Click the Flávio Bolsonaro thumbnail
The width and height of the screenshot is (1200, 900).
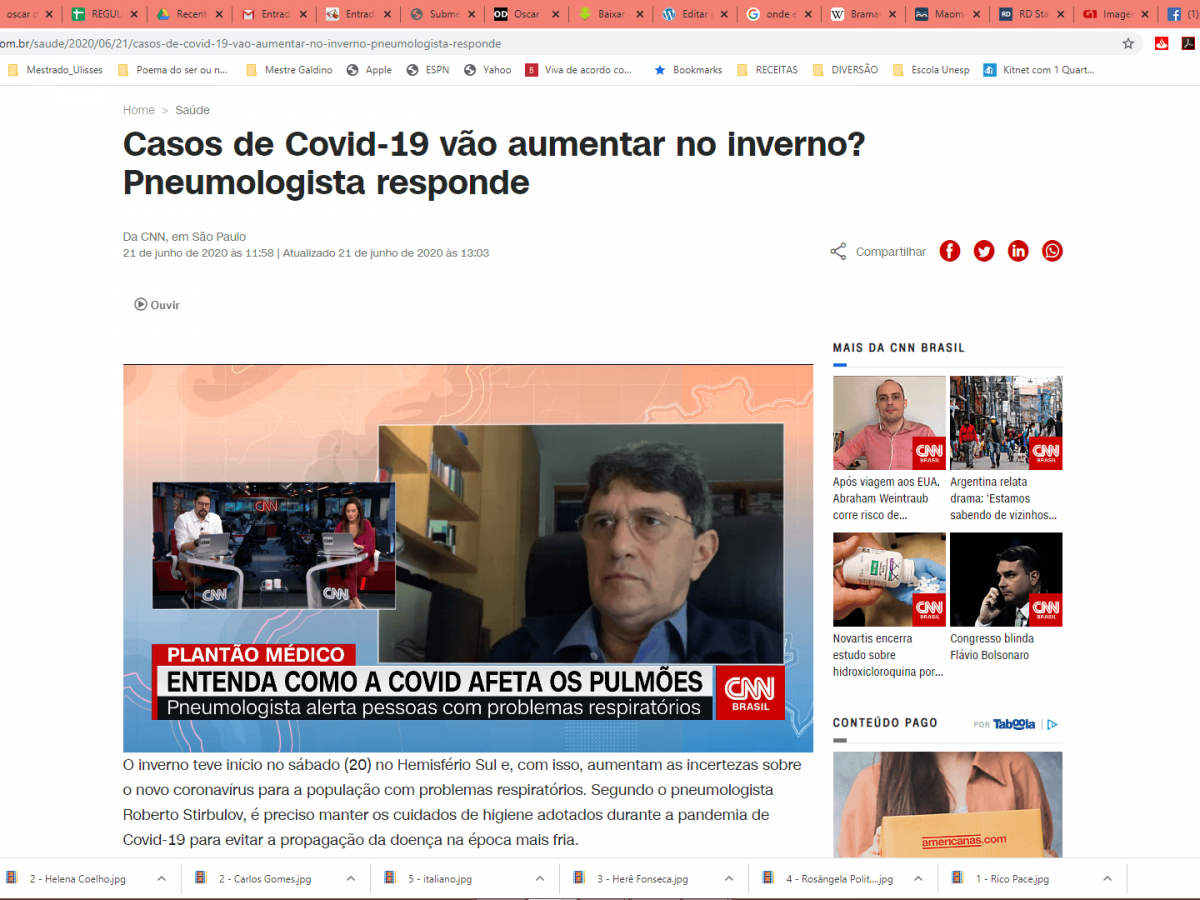click(x=1006, y=580)
